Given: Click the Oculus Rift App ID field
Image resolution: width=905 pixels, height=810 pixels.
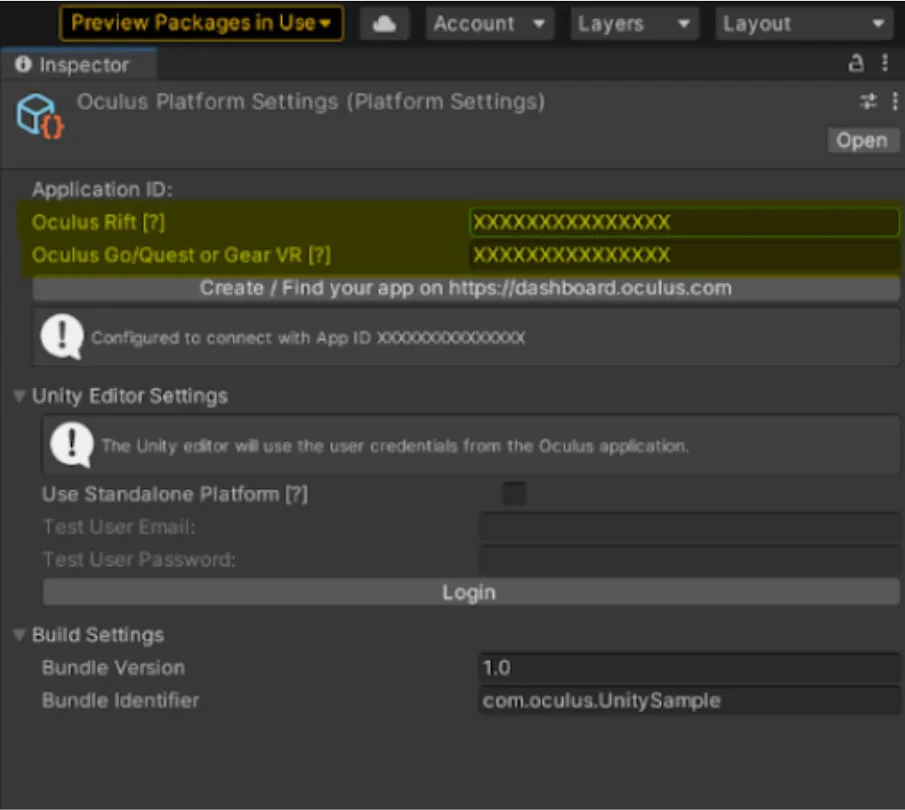Looking at the screenshot, I should tap(684, 222).
